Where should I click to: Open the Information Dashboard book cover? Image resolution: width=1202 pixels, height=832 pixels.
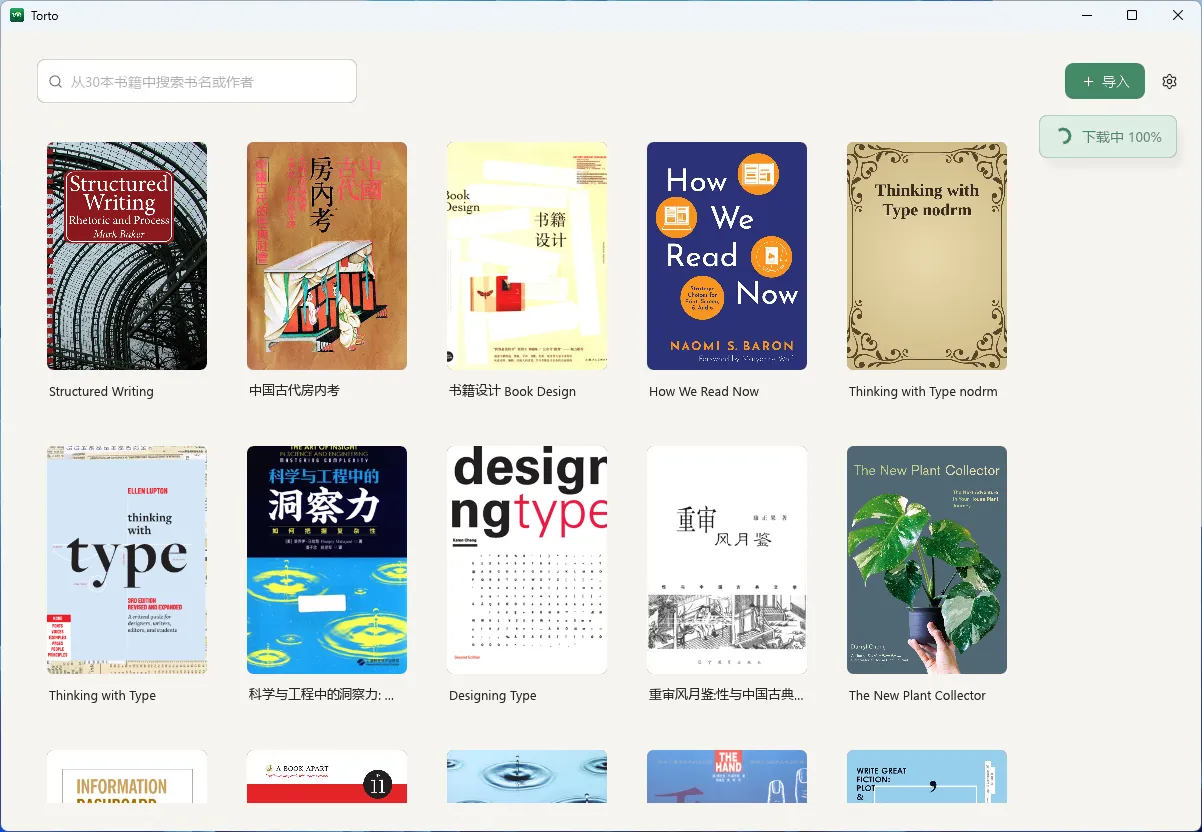[127, 776]
